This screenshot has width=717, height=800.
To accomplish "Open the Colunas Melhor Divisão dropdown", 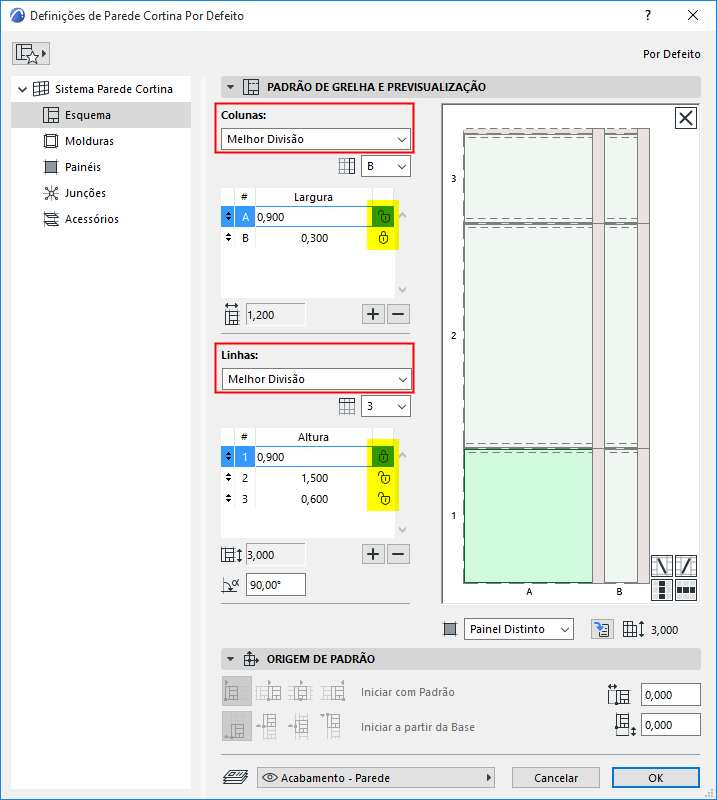I will coord(316,139).
